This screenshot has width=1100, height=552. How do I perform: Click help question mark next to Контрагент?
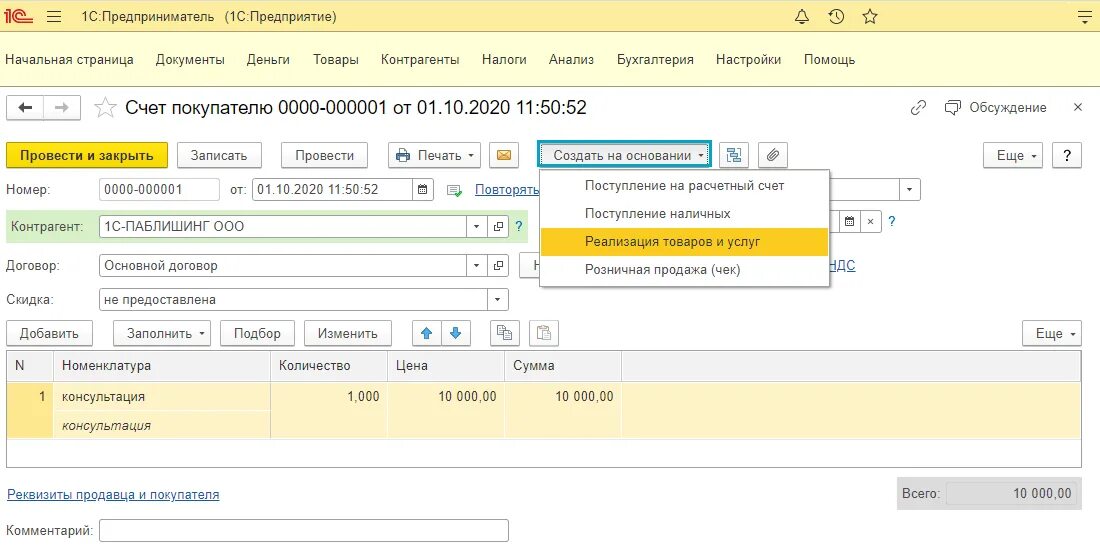point(519,227)
